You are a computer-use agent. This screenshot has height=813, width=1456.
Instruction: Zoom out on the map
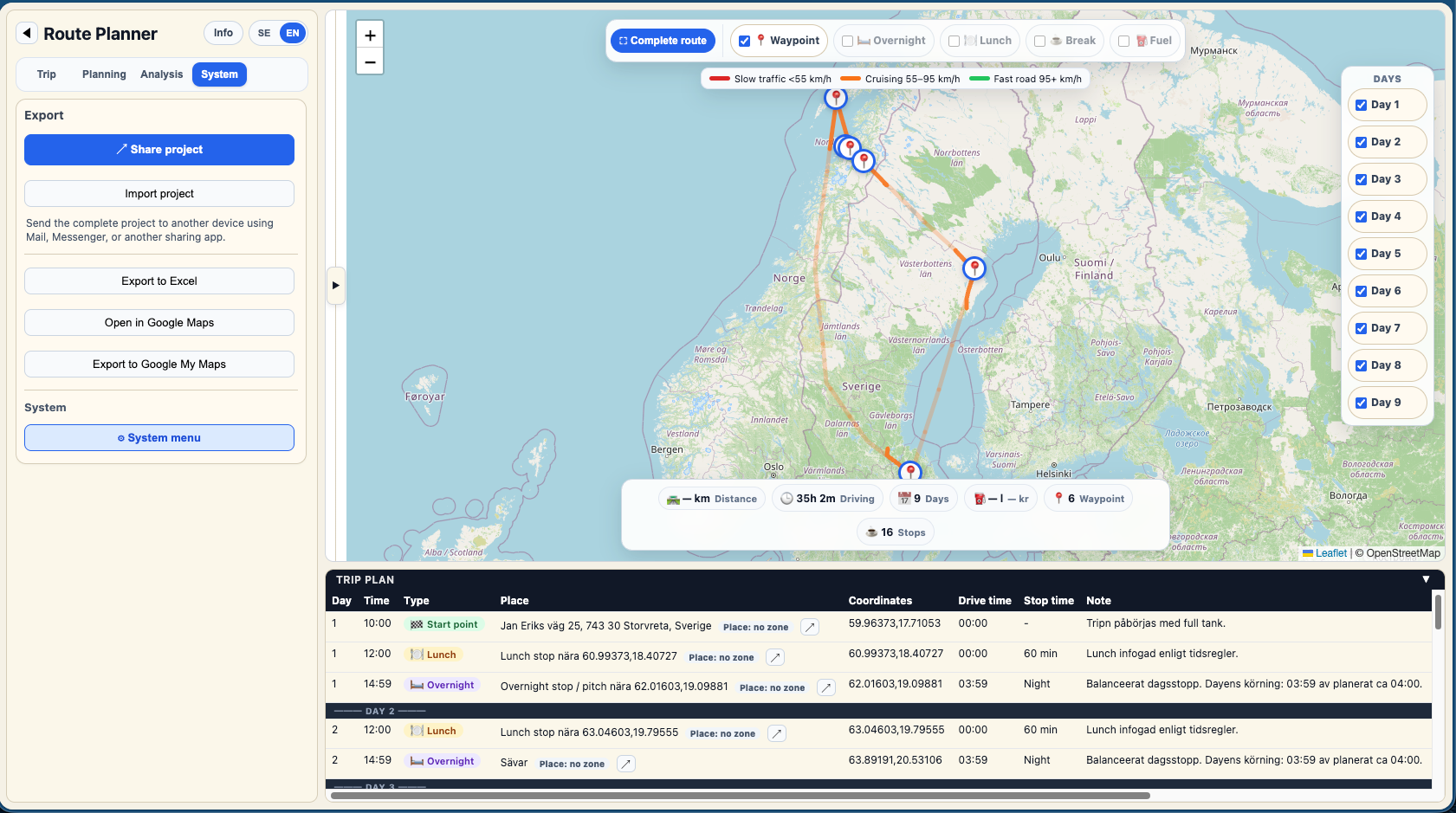[x=370, y=61]
